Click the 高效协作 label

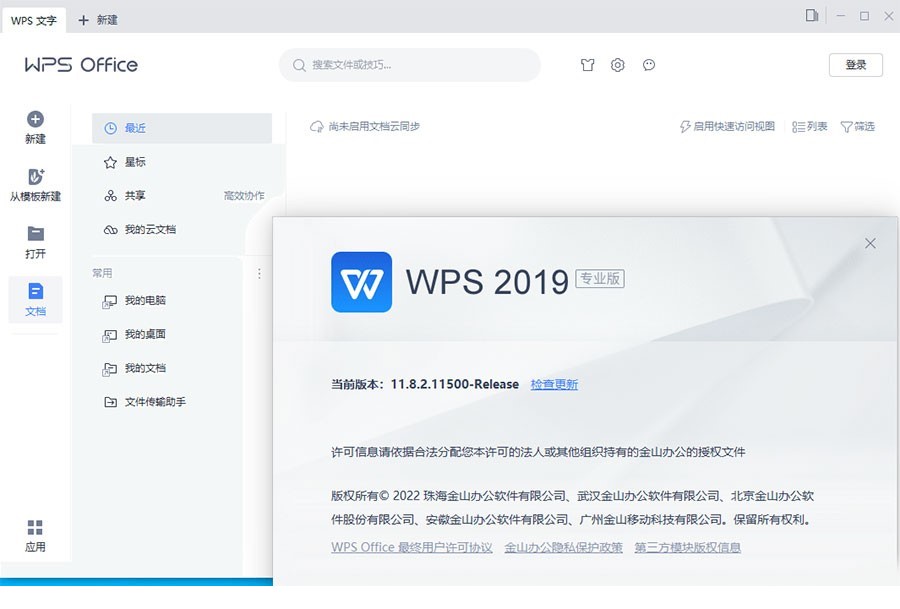point(244,196)
